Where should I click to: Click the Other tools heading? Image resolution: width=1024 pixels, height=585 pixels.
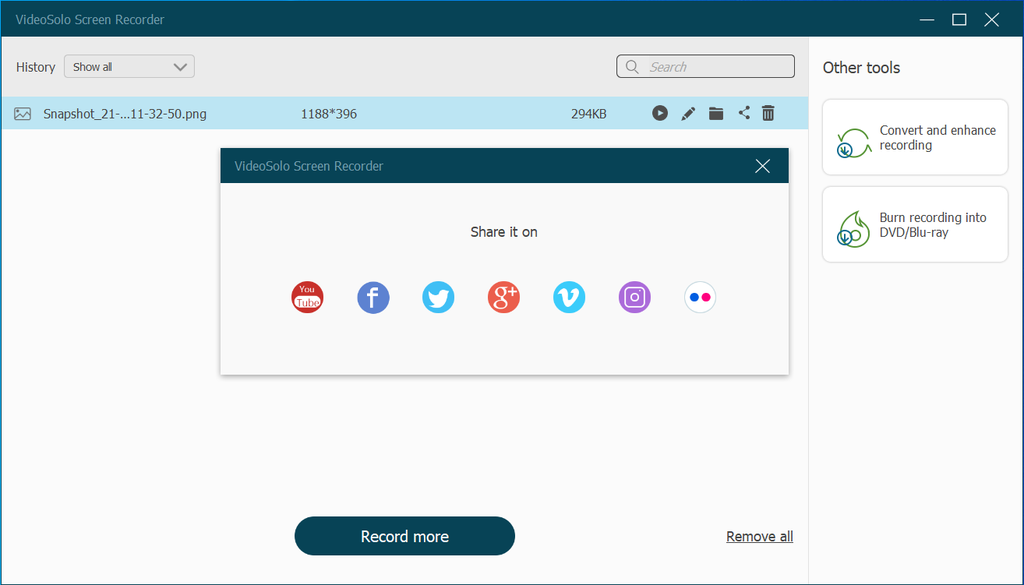click(x=861, y=67)
